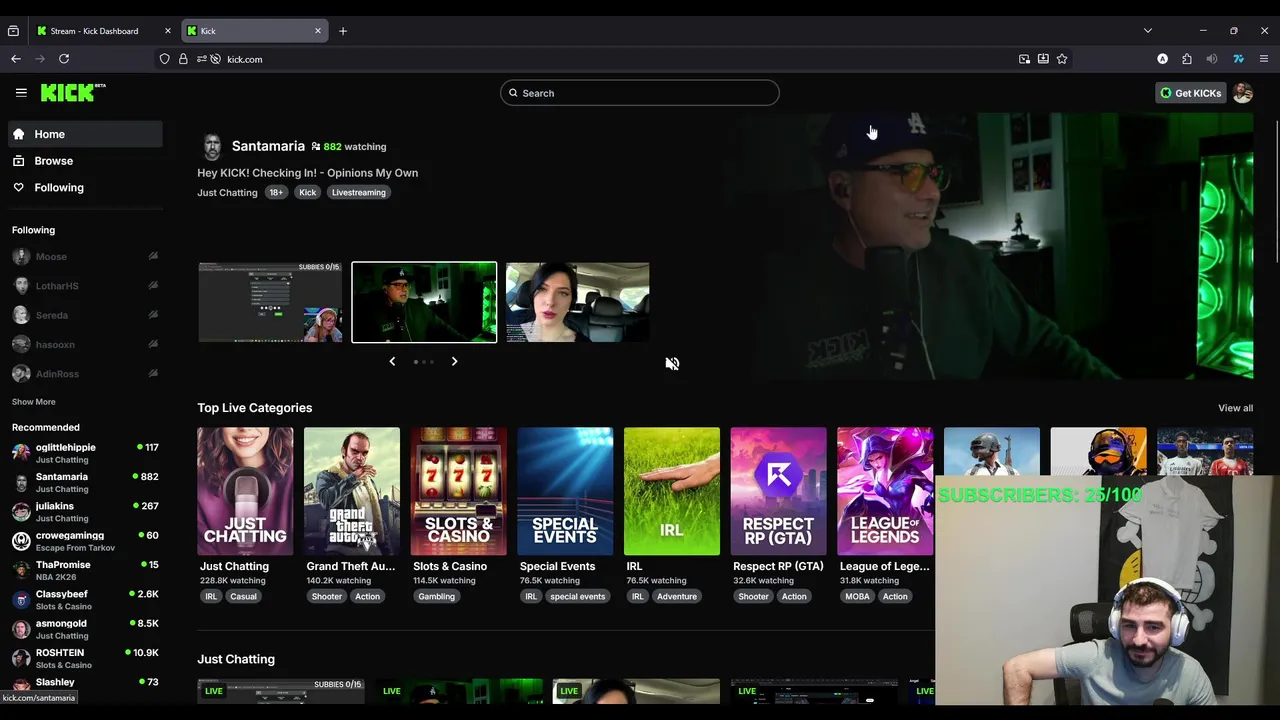
Task: Unmute the featured stream volume icon
Action: (672, 364)
